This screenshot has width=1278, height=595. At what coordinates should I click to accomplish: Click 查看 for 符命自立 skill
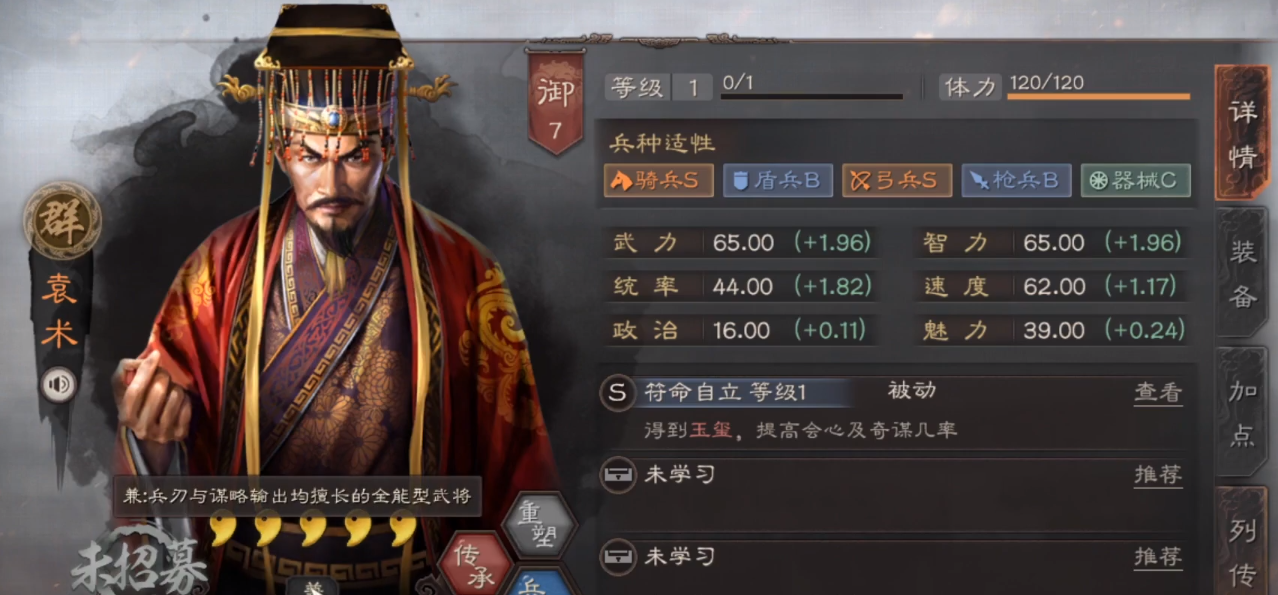(x=1158, y=393)
